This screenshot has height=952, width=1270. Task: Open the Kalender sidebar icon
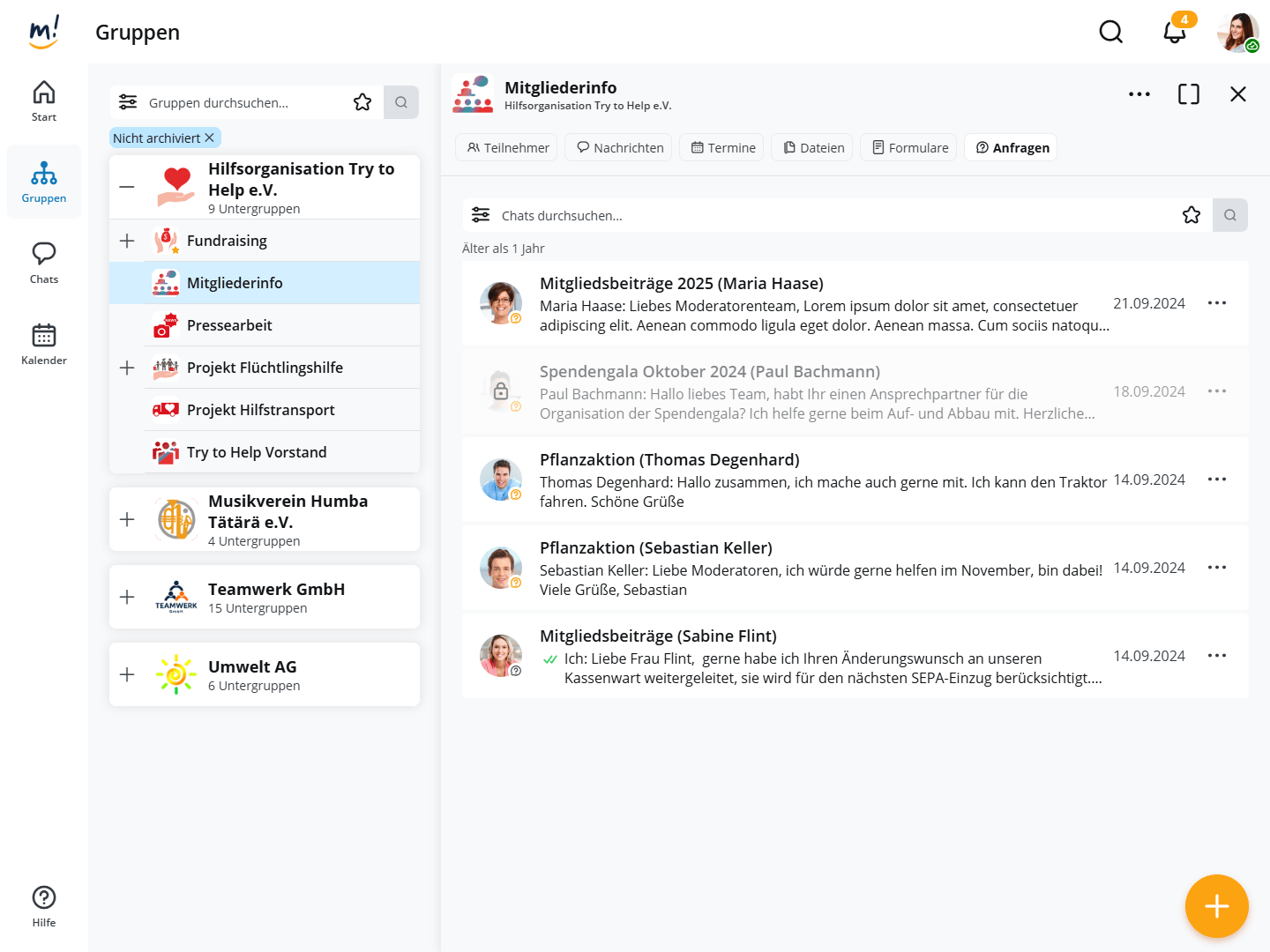[44, 344]
